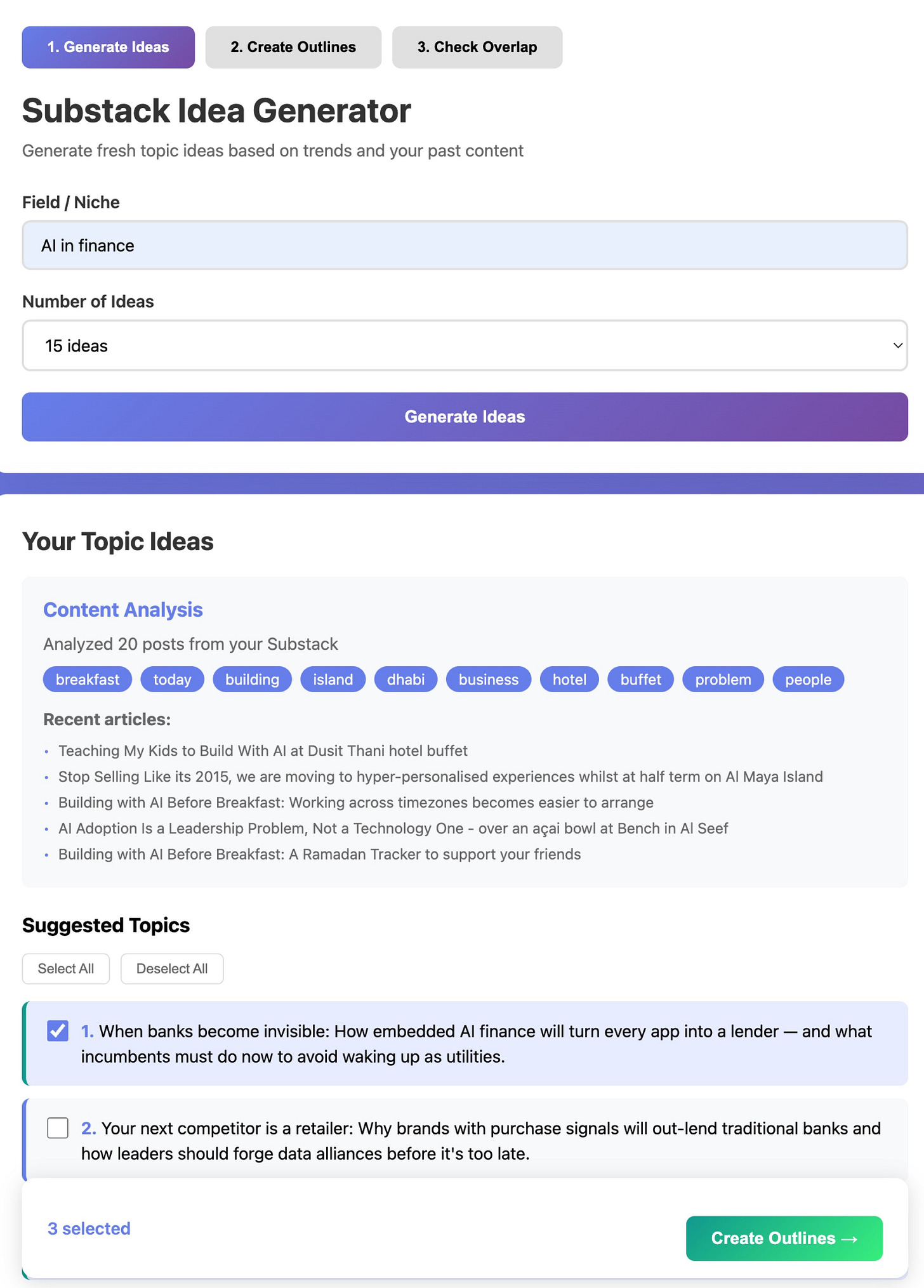Click Create Outlines arrow button
Screen dimensions: 924x1288
[784, 1238]
